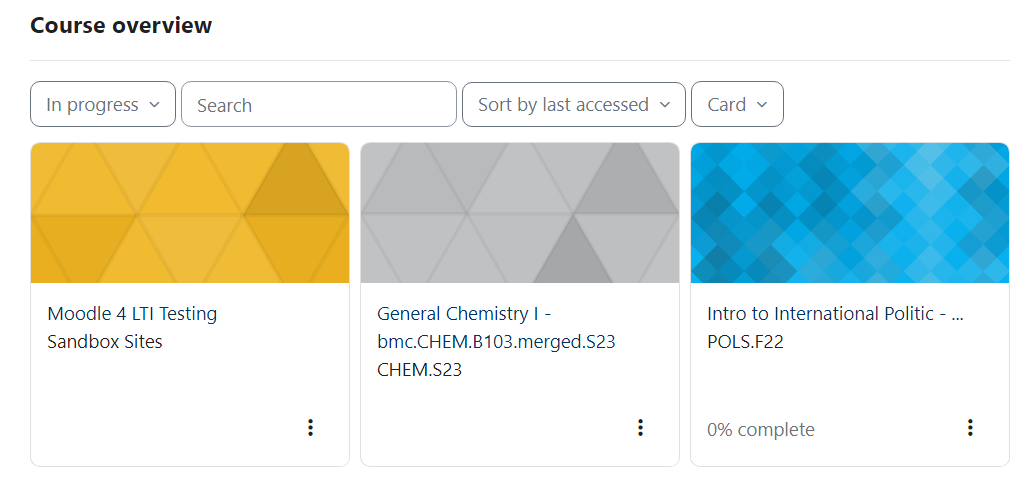Click the chevron arrow beside Card
Screen dimensions: 1031x485
762,105
